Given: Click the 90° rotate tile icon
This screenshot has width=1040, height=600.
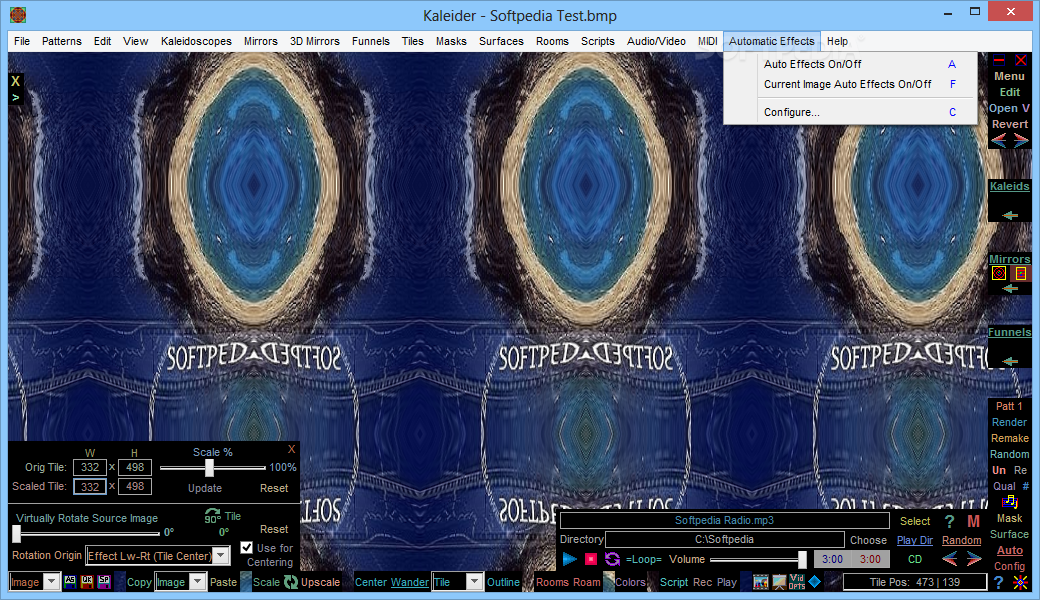Looking at the screenshot, I should [212, 516].
